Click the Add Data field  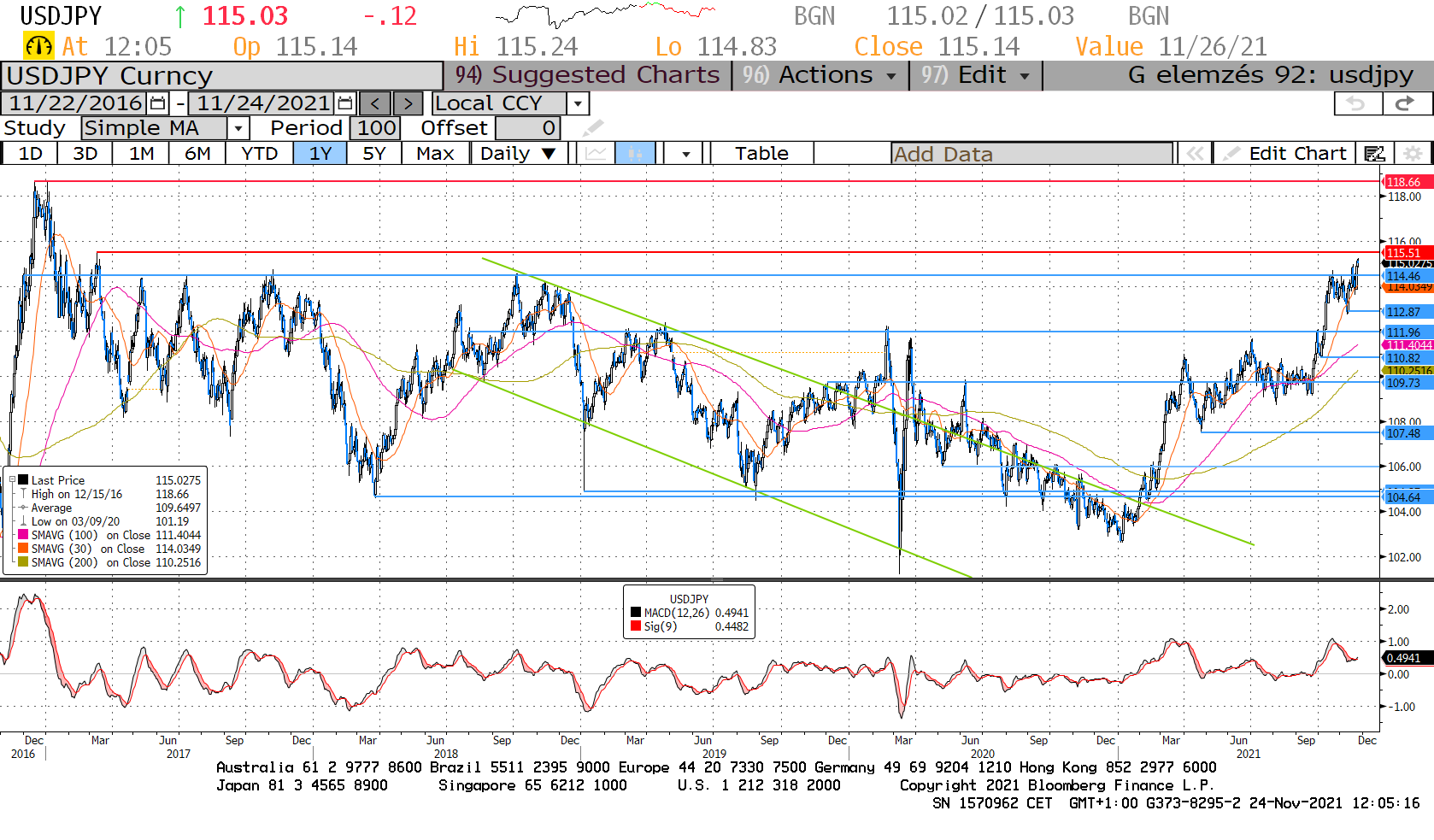coord(1031,154)
